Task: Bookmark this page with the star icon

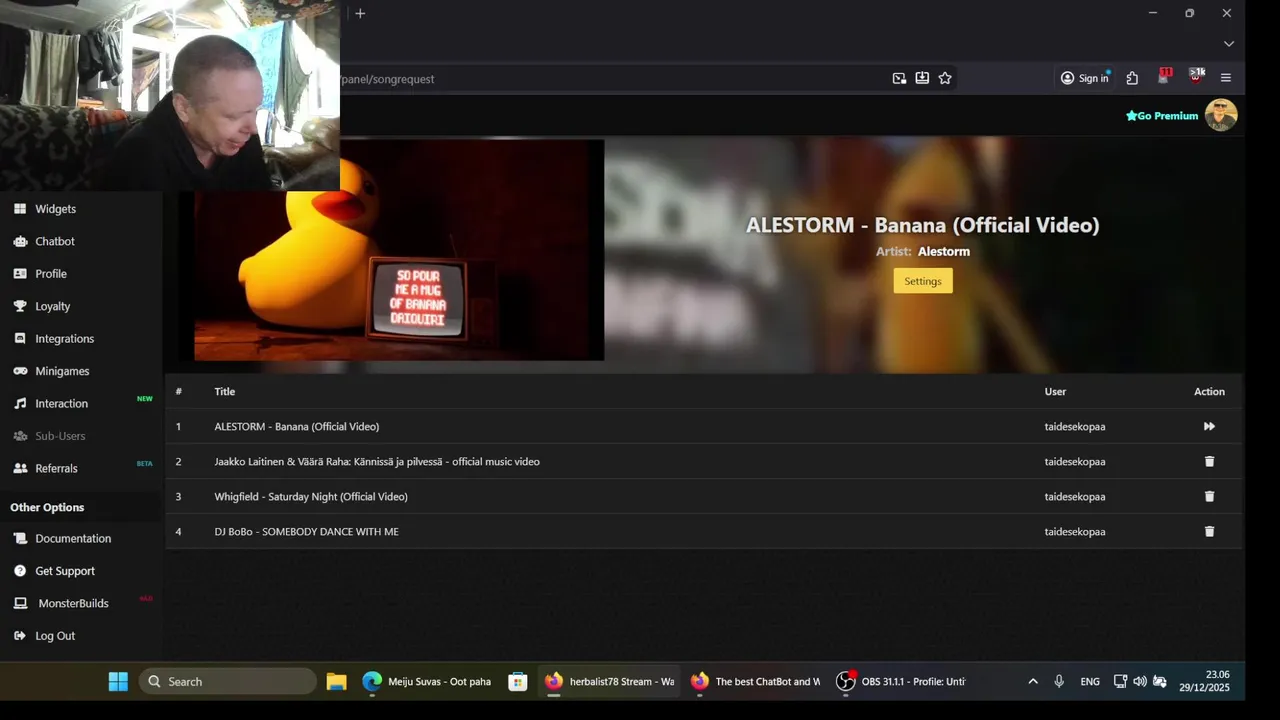Action: click(x=945, y=78)
